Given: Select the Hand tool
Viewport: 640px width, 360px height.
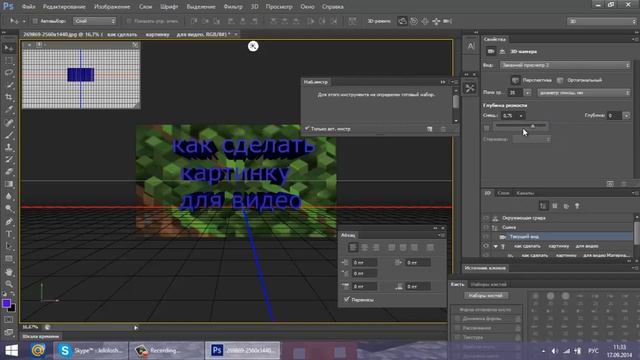Looking at the screenshot, I should 9,272.
